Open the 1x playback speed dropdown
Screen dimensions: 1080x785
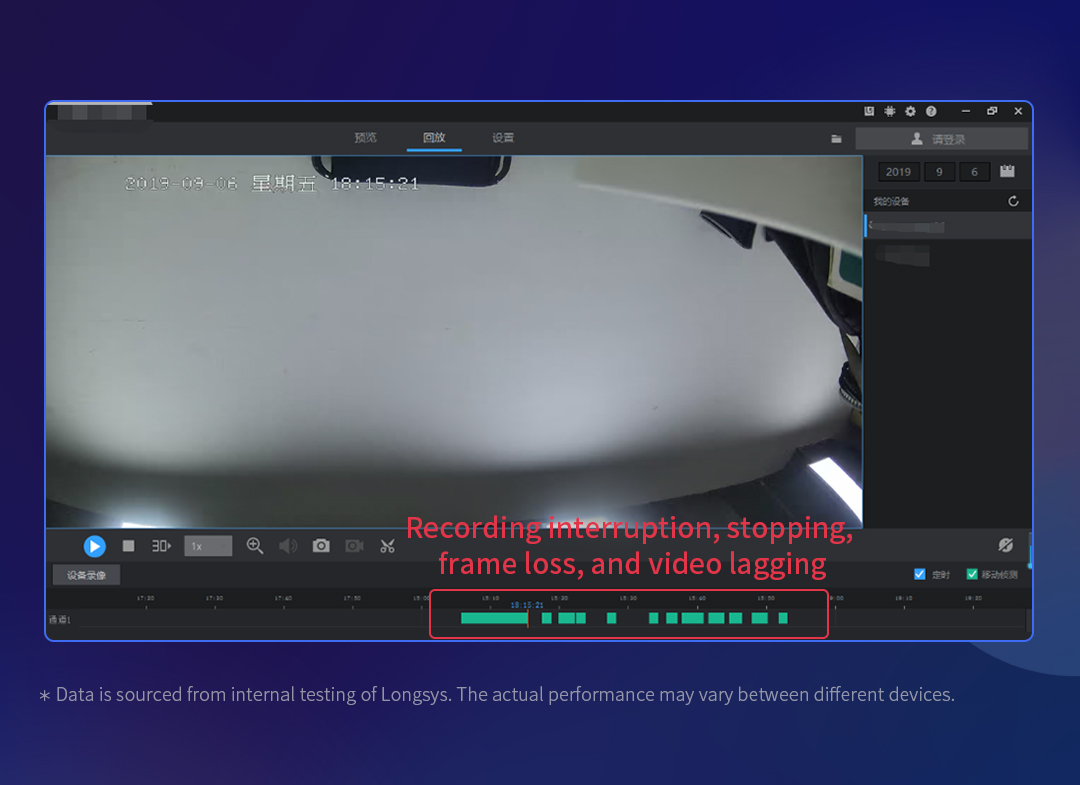point(208,546)
